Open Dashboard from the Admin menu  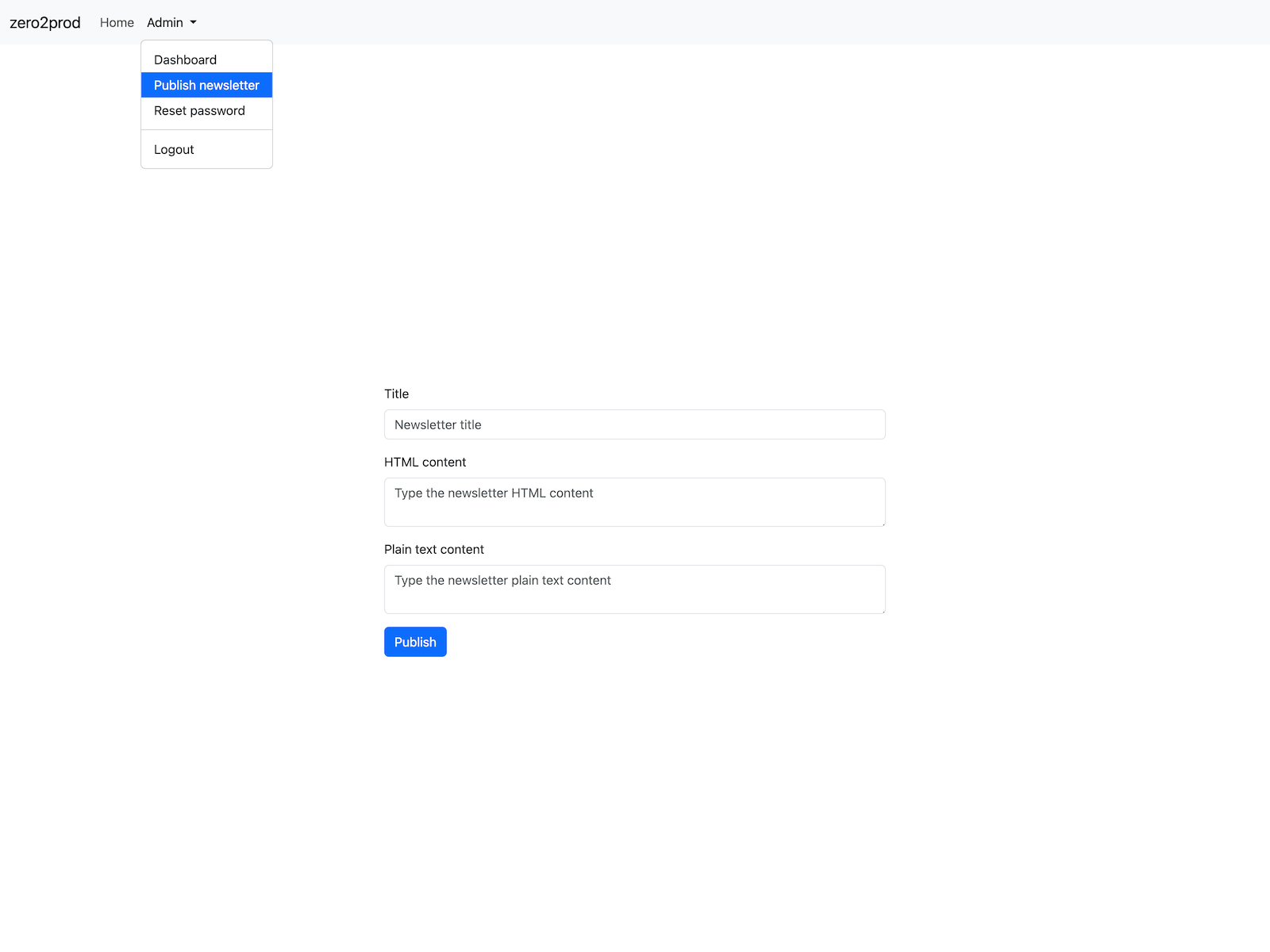185,59
